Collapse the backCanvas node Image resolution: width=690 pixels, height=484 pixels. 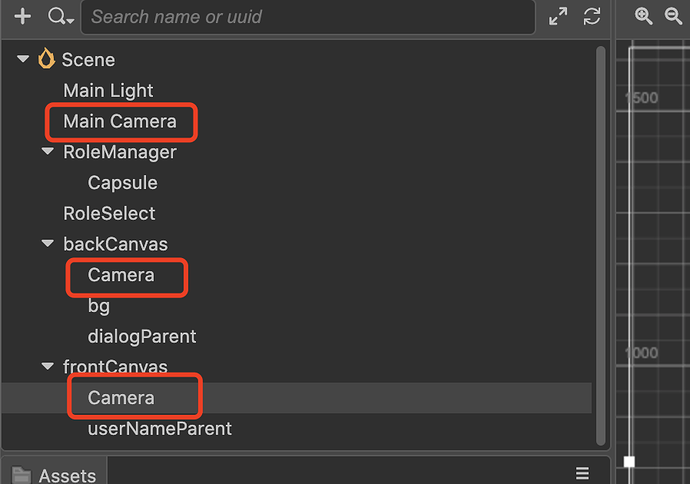click(x=47, y=244)
